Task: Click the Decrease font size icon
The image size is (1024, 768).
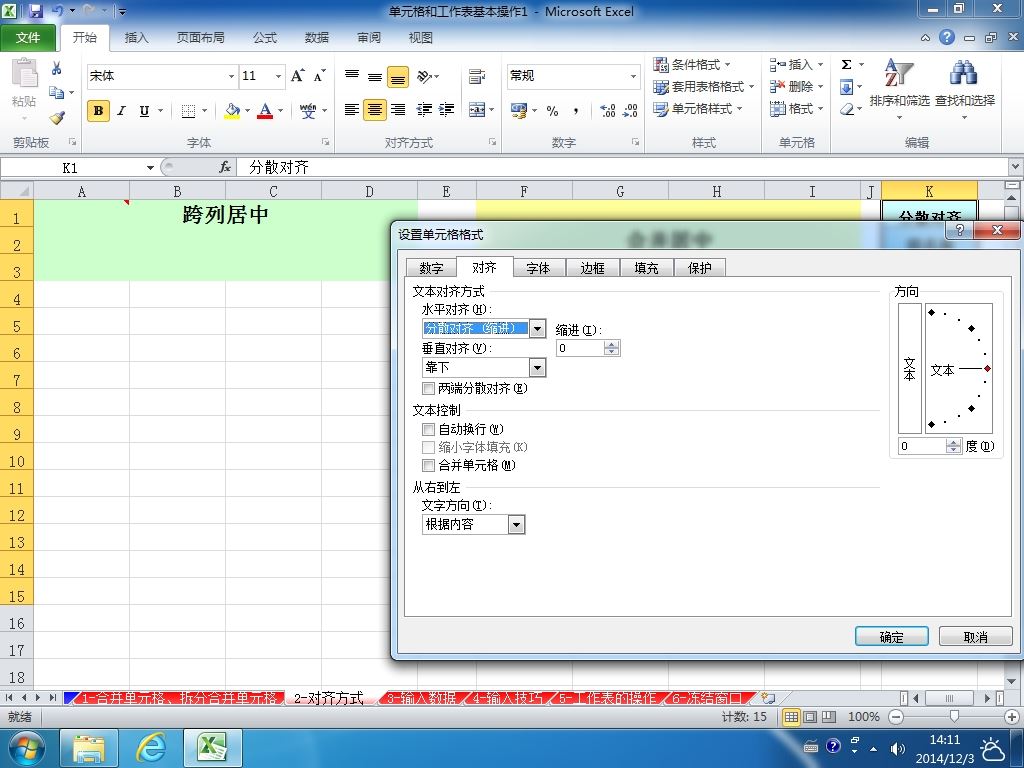Action: [x=319, y=76]
